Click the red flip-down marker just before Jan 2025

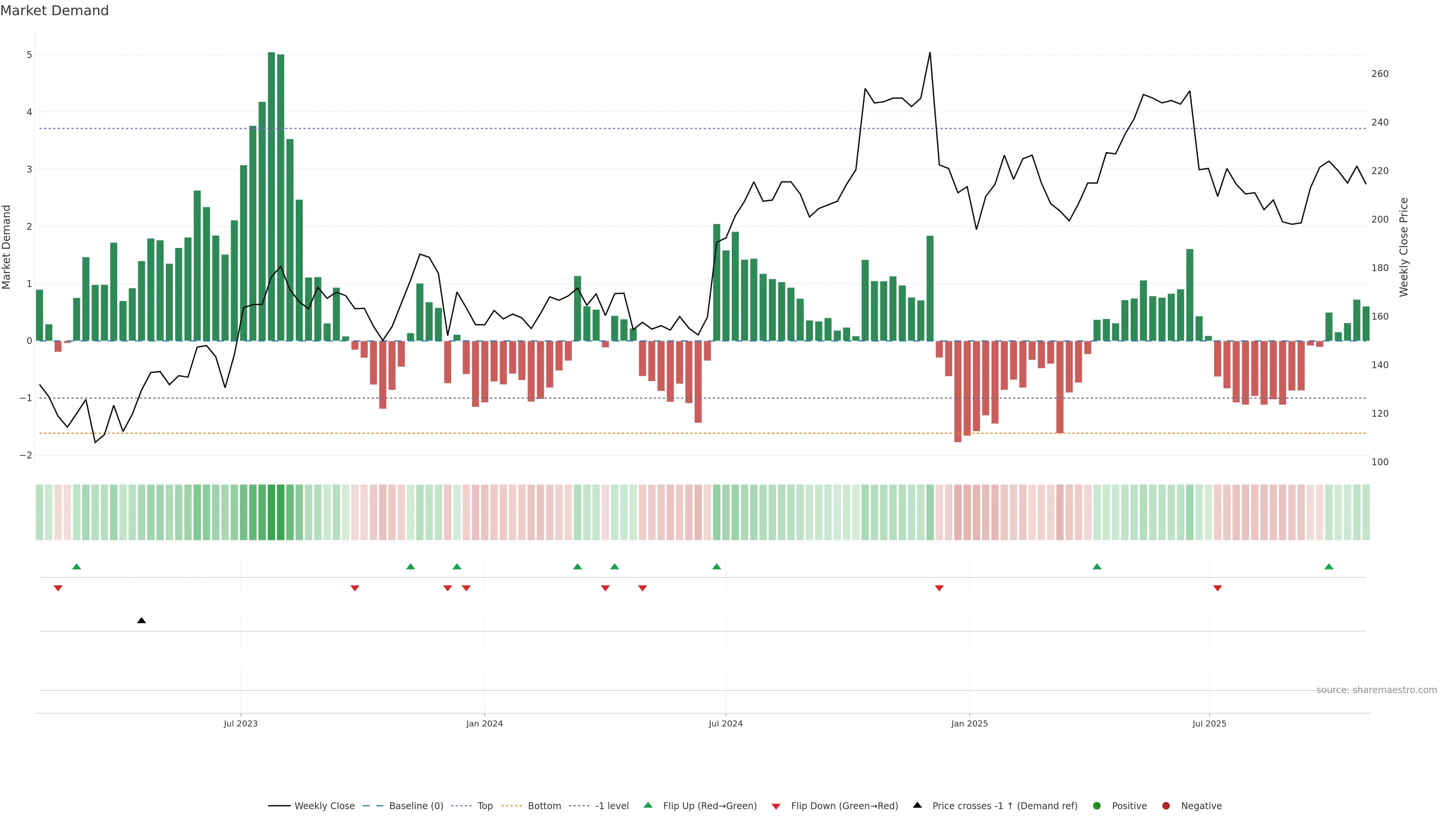coord(940,588)
